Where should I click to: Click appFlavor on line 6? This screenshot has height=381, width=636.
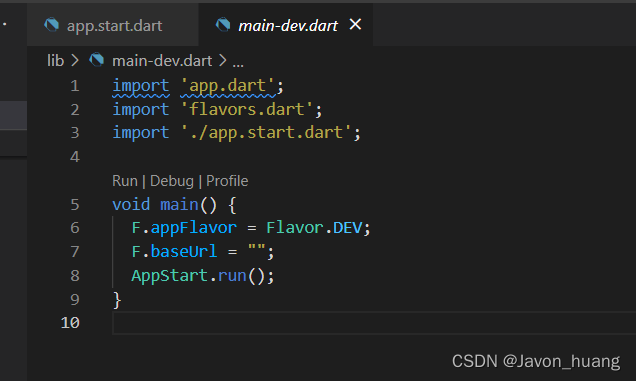coord(193,228)
